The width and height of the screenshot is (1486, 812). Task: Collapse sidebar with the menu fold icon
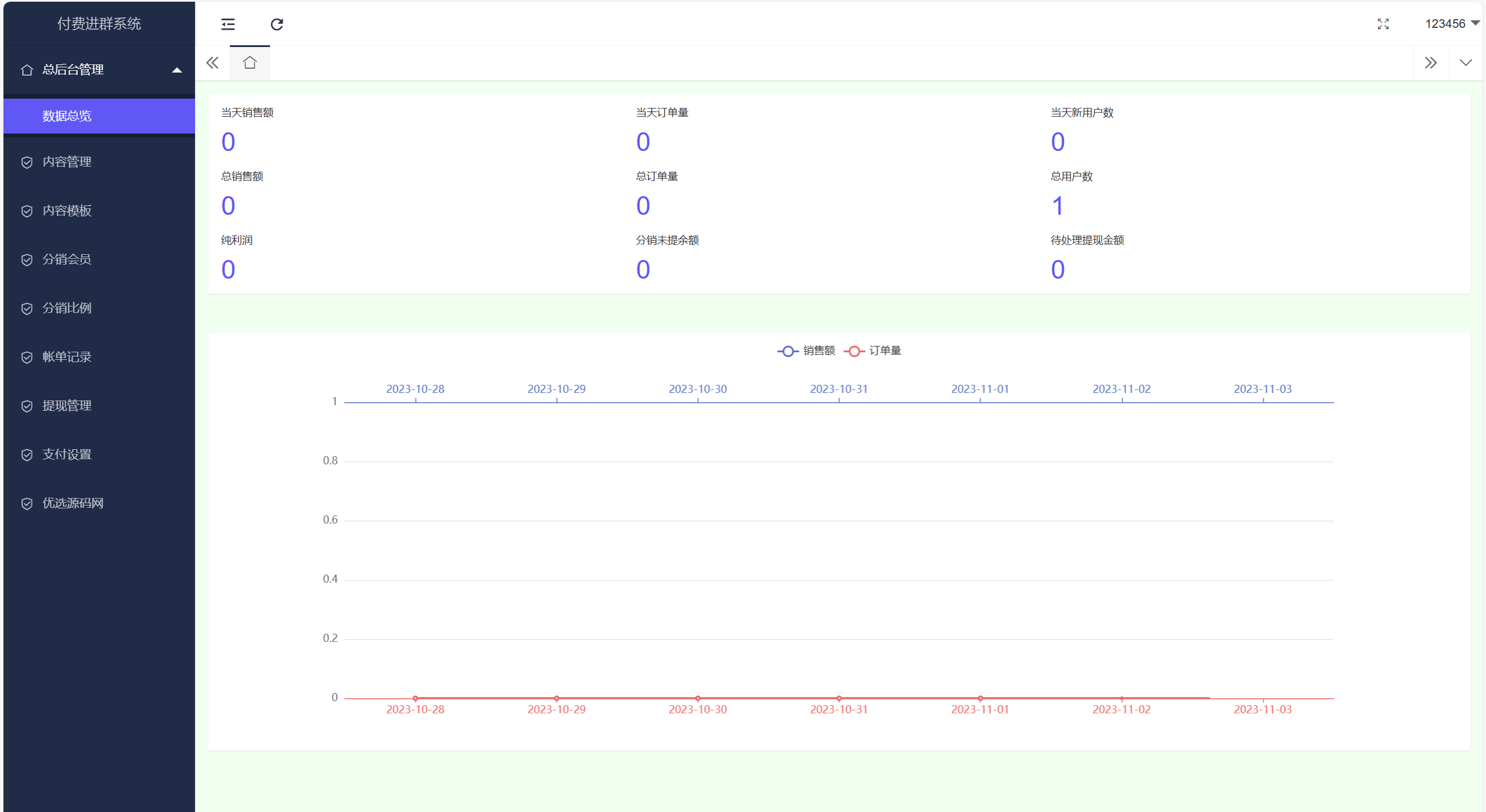point(228,24)
